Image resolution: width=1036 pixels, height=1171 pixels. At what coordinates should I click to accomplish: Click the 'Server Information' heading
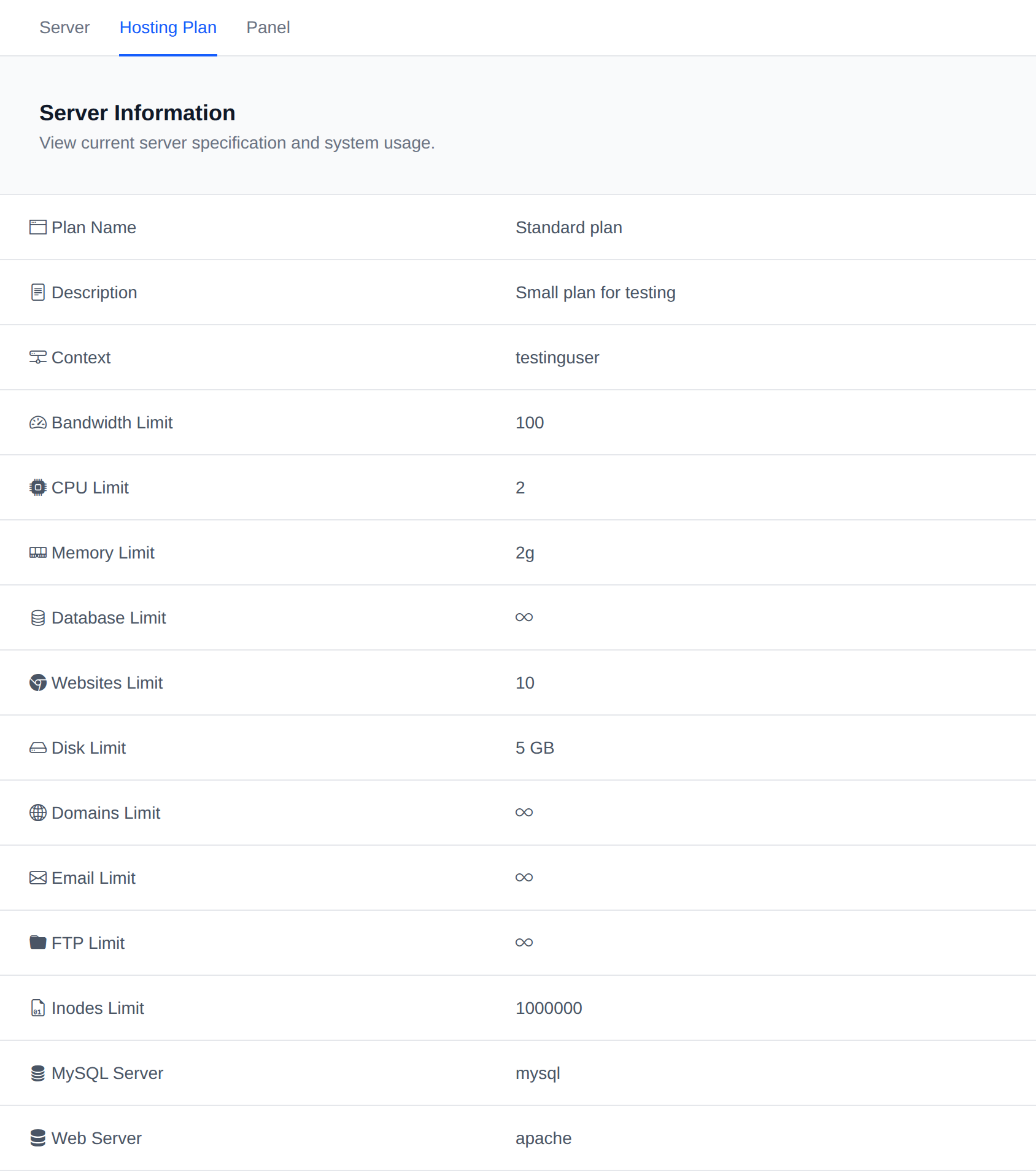(137, 113)
